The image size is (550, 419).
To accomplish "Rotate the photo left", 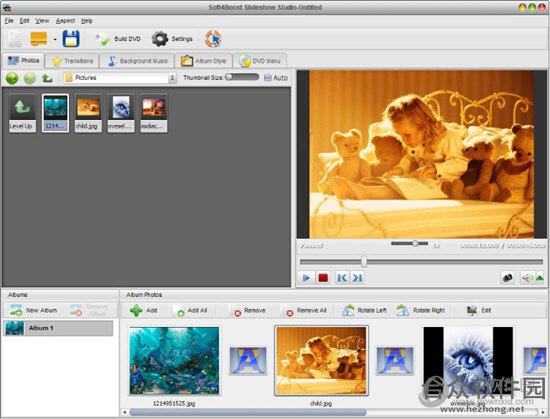I will coord(364,311).
